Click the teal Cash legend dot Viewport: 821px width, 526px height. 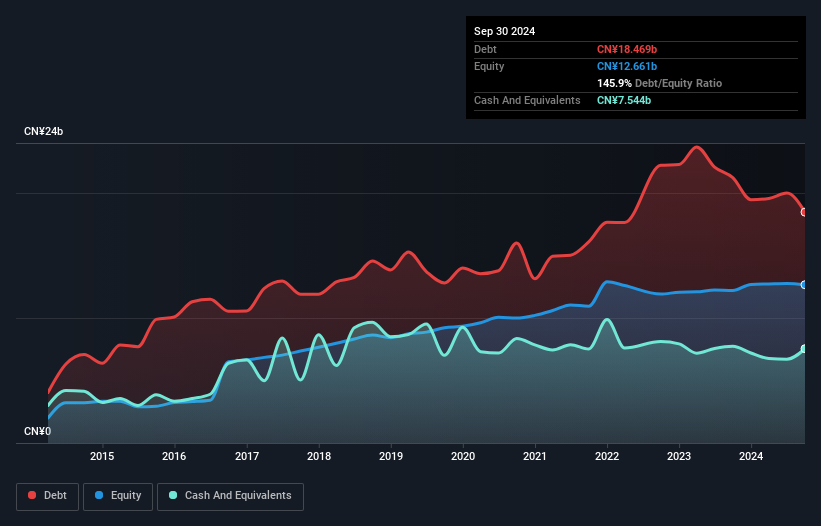[173, 495]
